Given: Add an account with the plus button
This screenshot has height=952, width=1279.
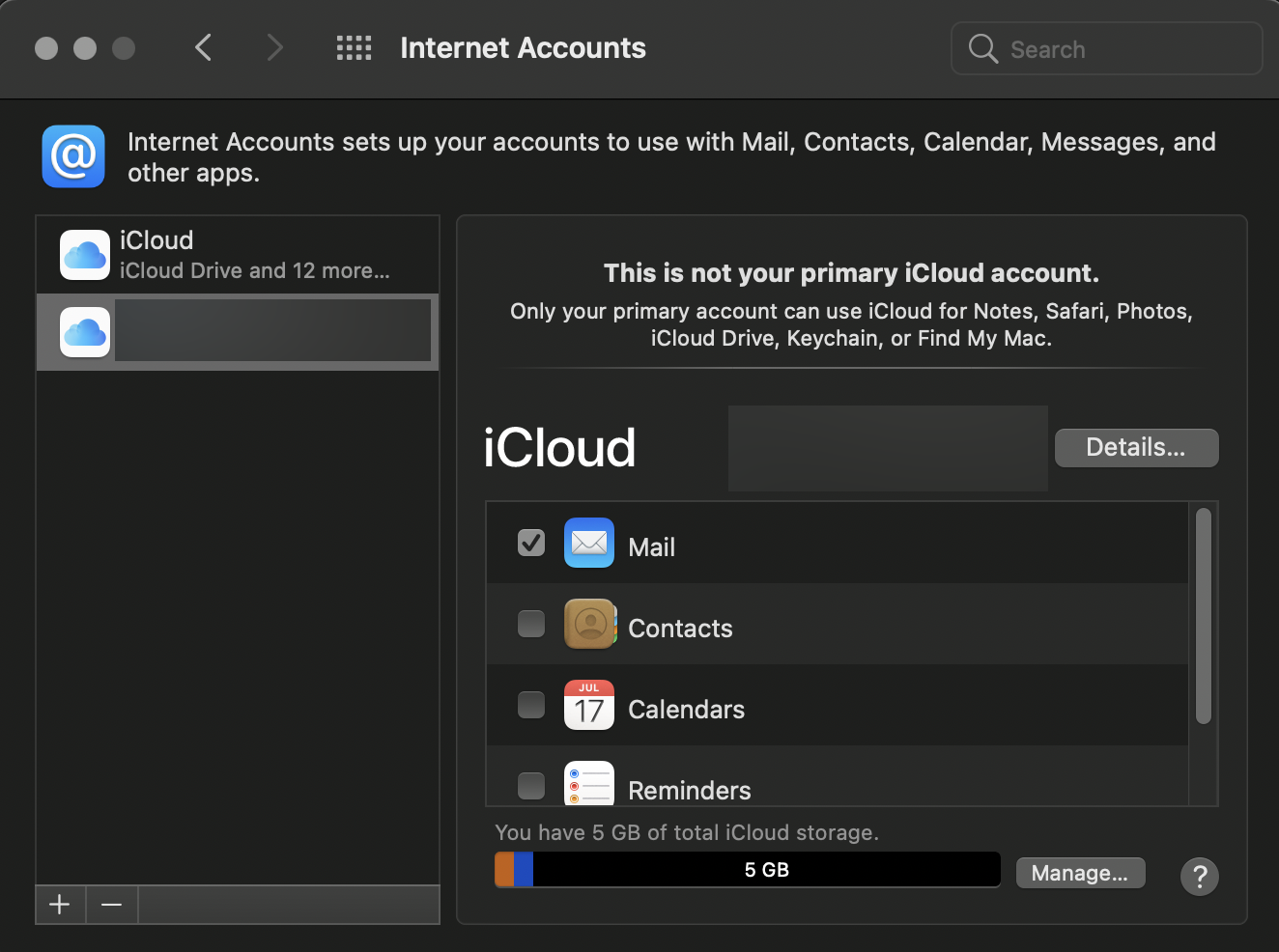Looking at the screenshot, I should click(x=60, y=905).
